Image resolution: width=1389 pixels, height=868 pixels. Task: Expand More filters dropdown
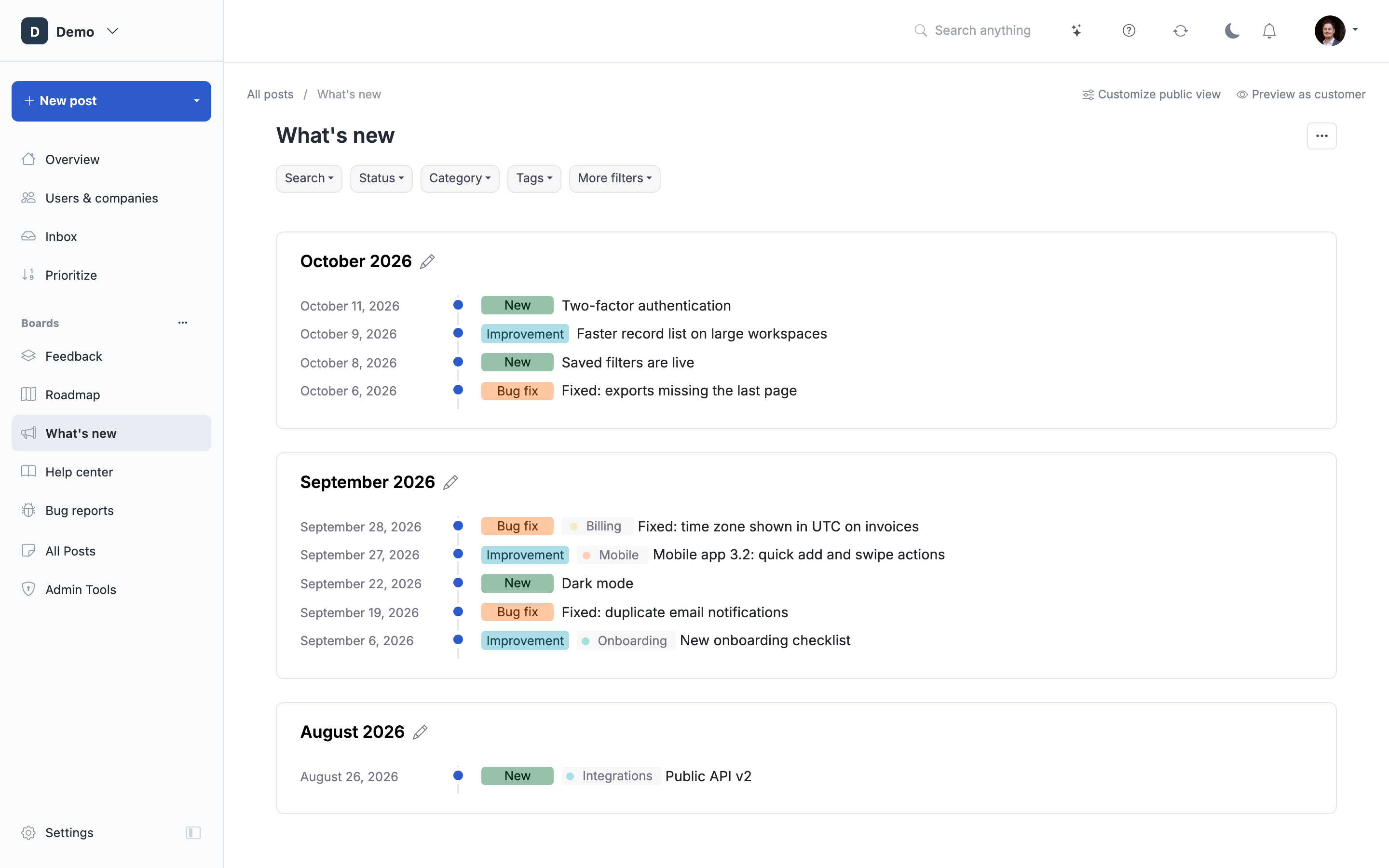click(614, 178)
